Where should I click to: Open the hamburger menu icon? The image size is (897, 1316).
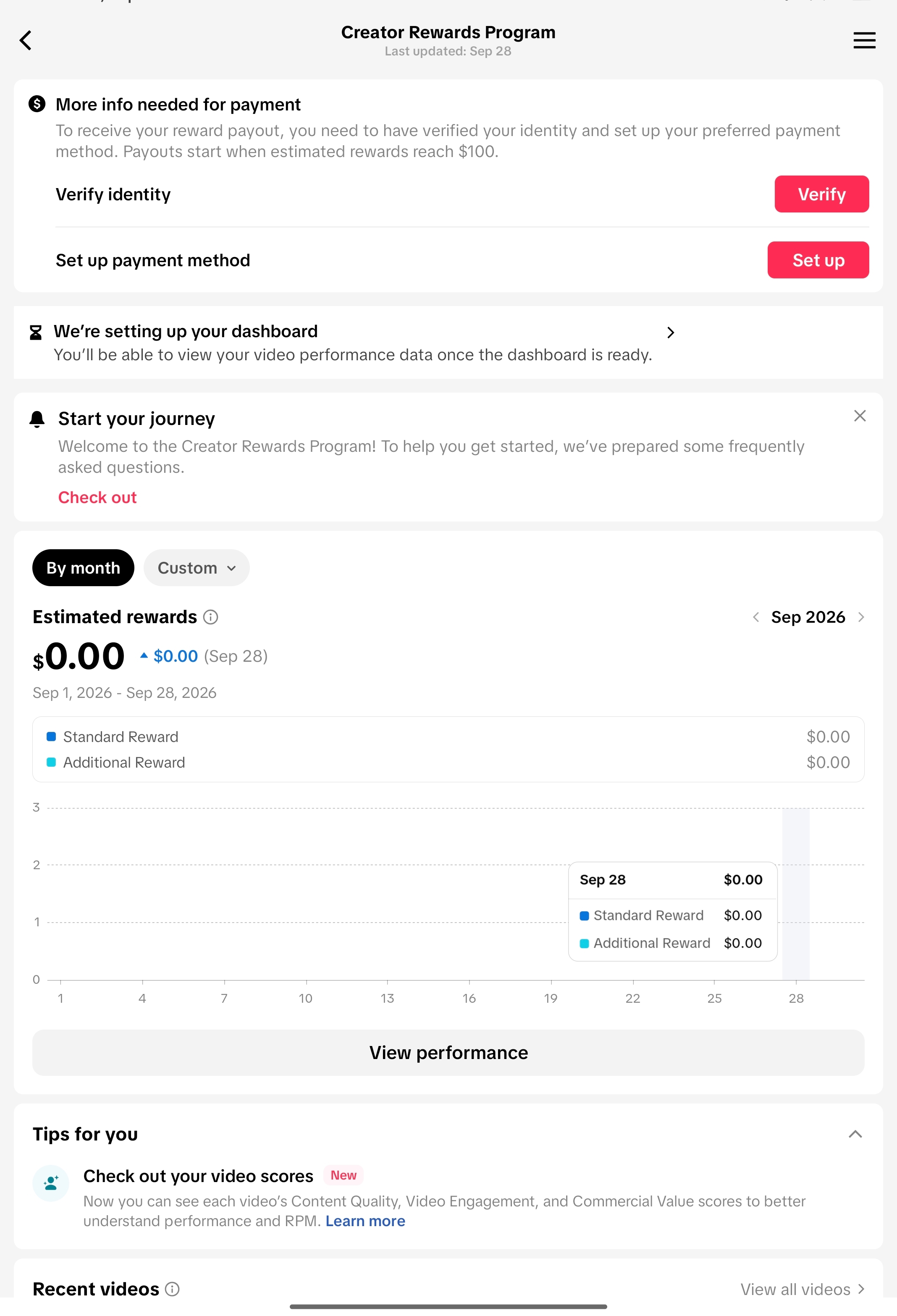pyautogui.click(x=864, y=40)
